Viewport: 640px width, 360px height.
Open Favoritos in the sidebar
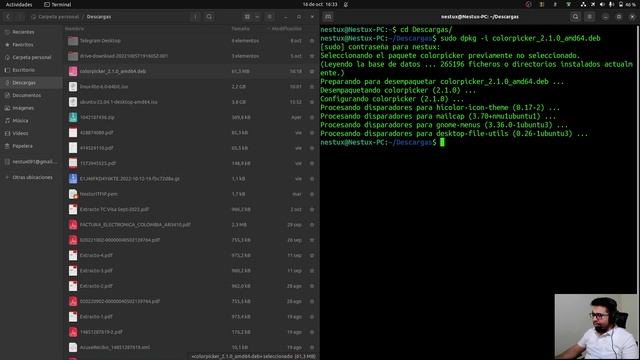tap(31, 44)
